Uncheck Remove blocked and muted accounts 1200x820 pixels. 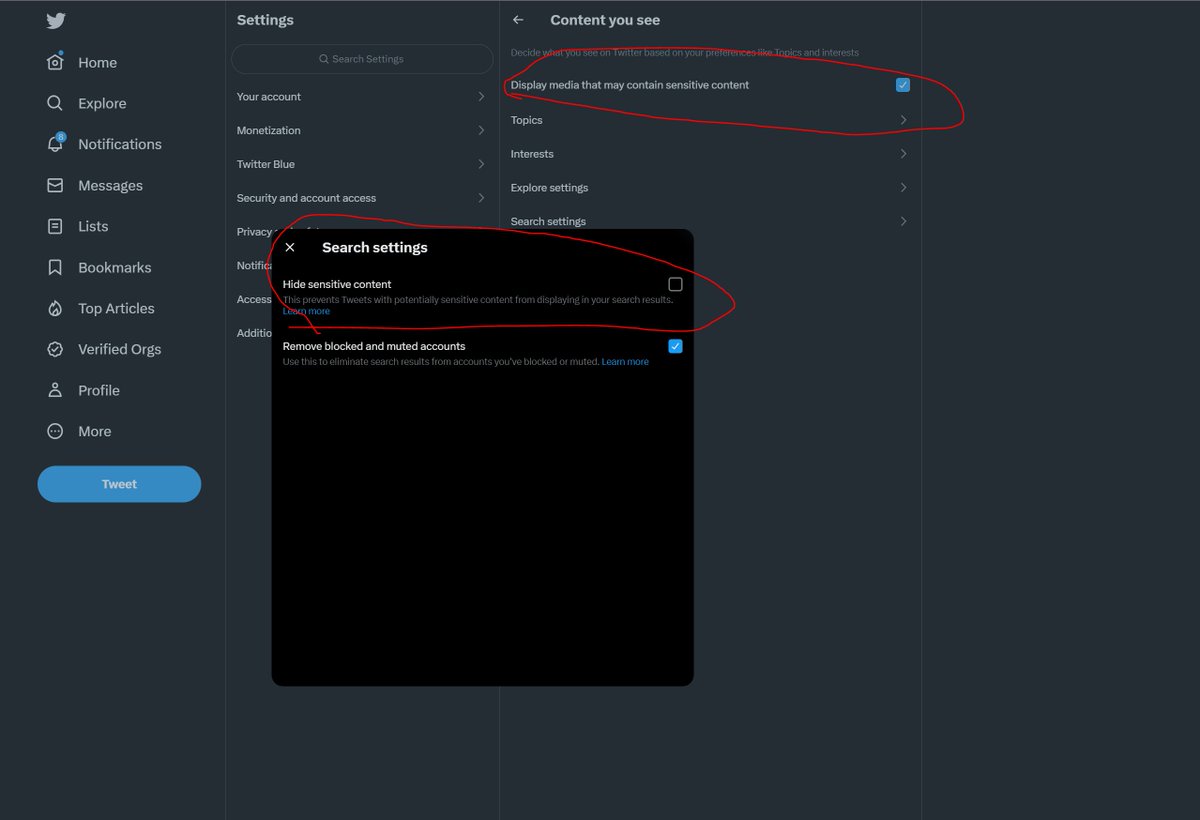pos(675,346)
